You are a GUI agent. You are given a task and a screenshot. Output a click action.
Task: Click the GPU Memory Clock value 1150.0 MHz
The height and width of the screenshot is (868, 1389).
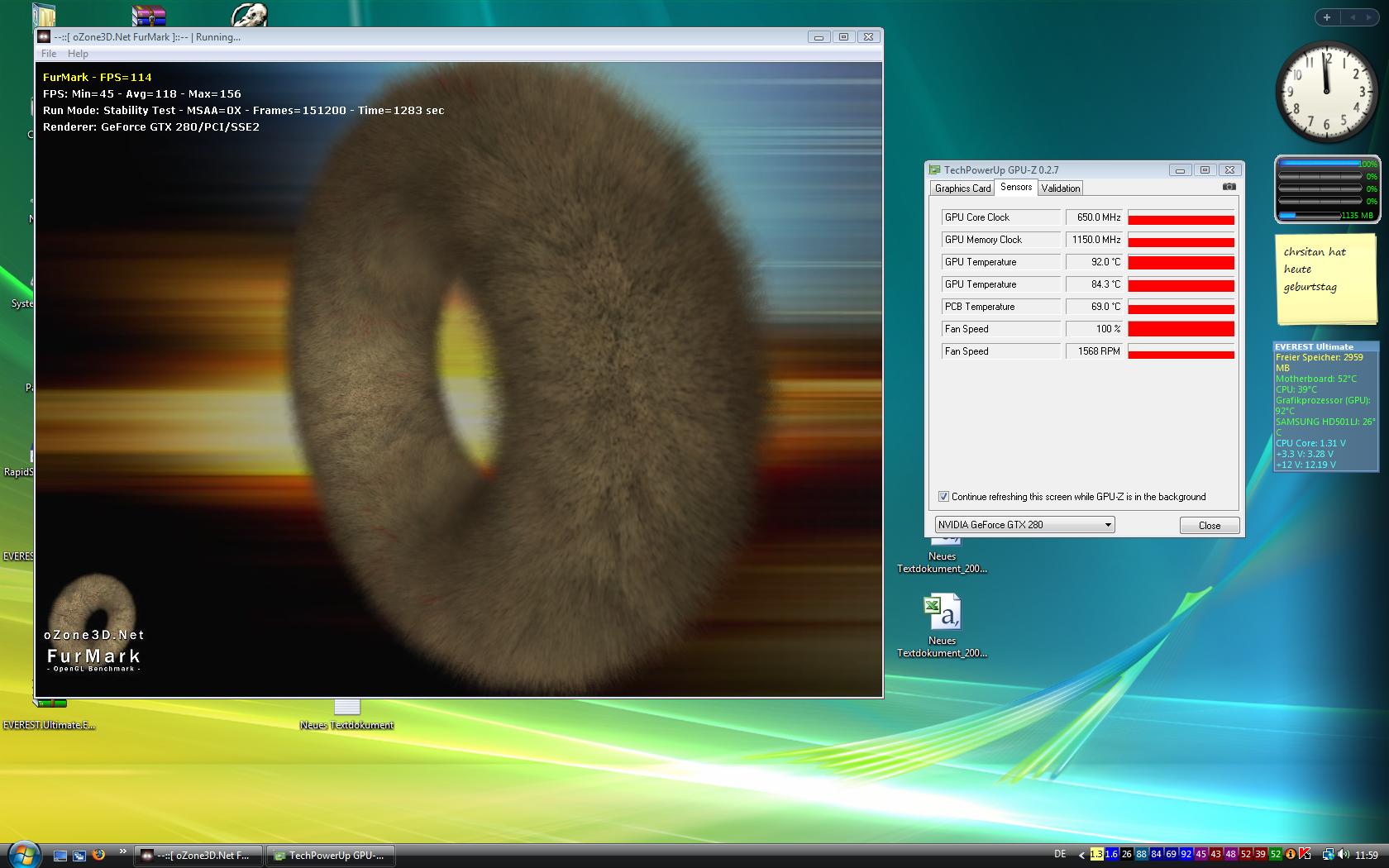tap(1095, 240)
